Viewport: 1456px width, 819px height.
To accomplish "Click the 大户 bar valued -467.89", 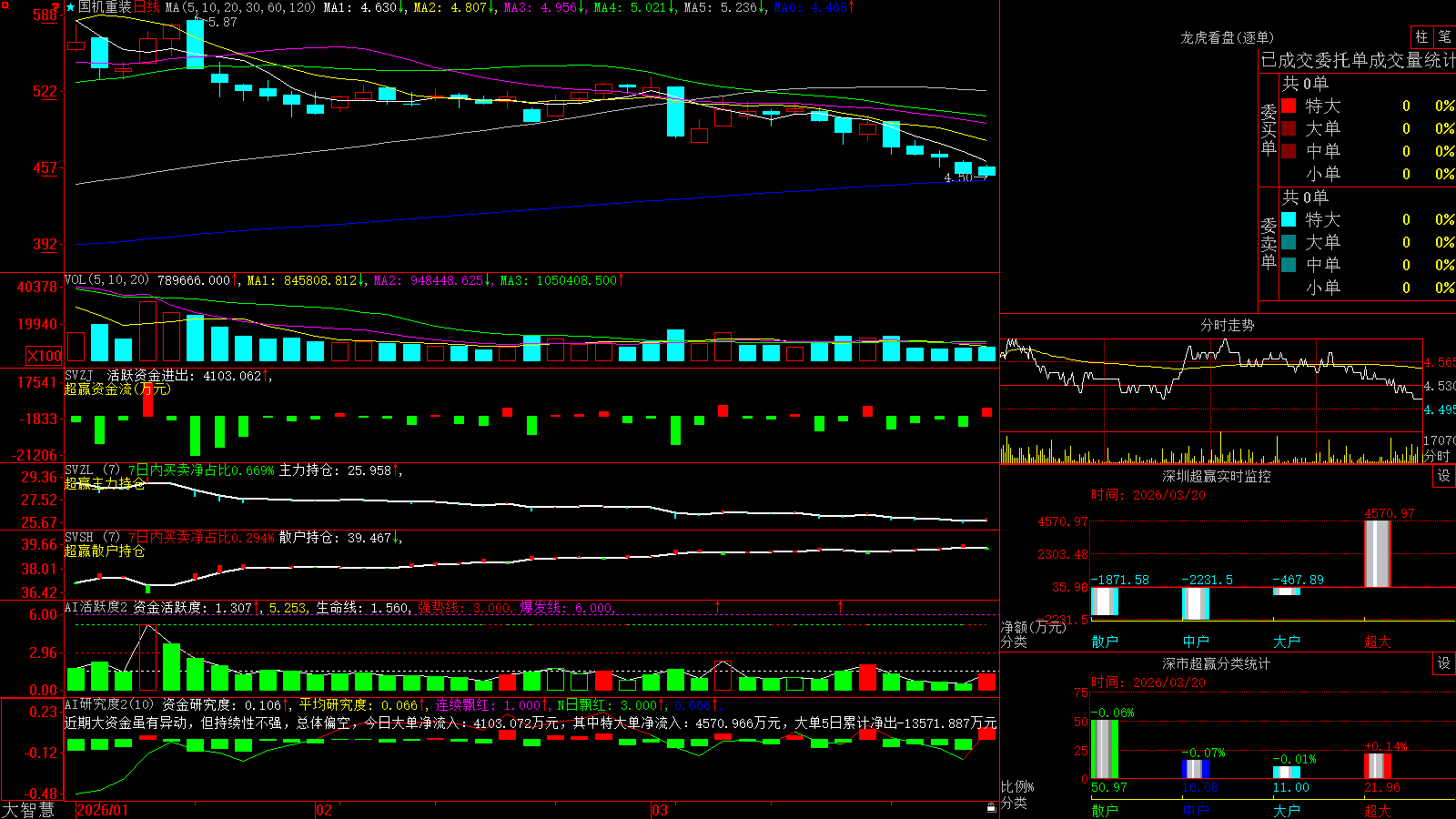I will [x=1287, y=591].
